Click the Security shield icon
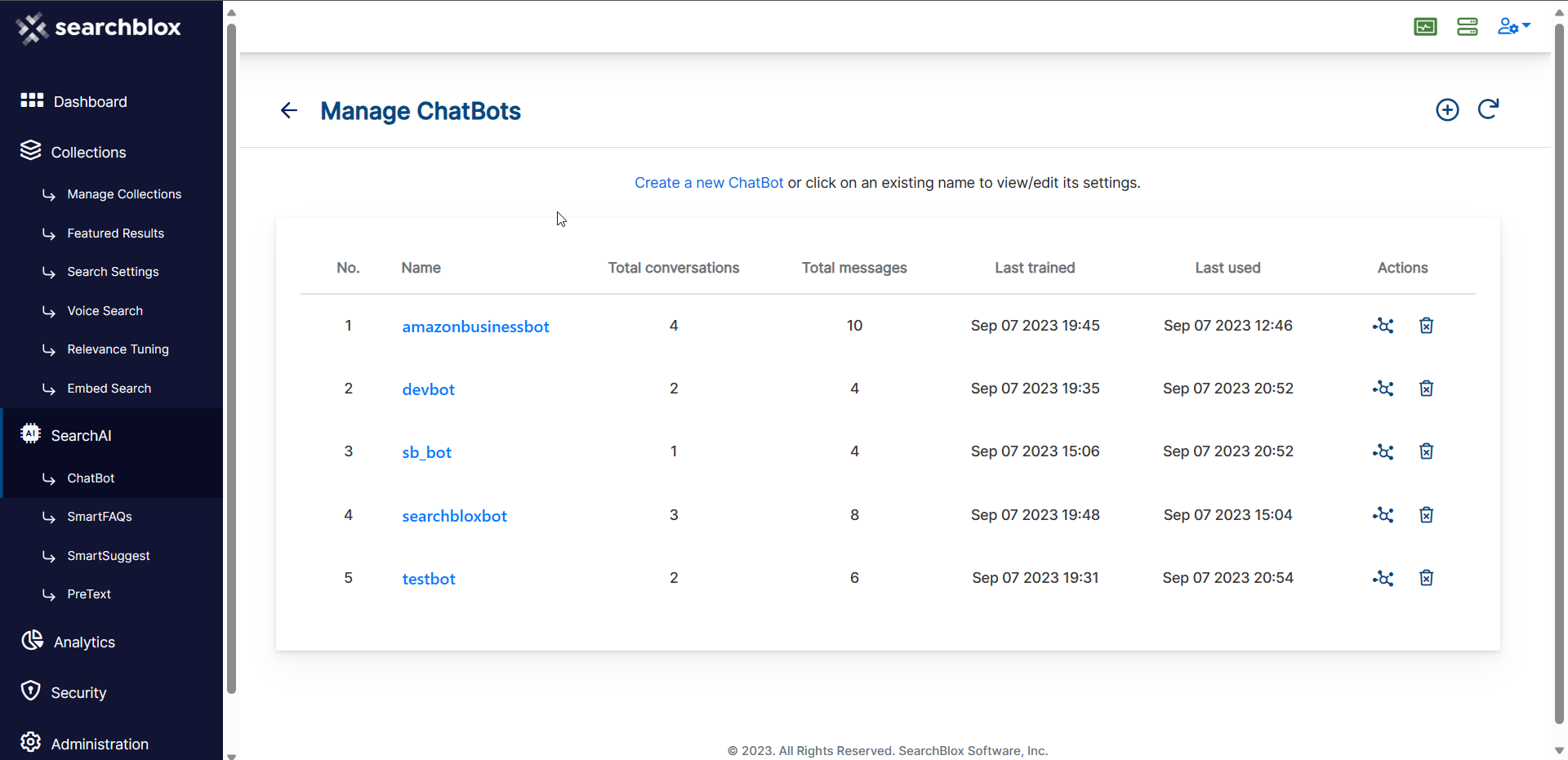Viewport: 1568px width, 760px height. point(31,691)
